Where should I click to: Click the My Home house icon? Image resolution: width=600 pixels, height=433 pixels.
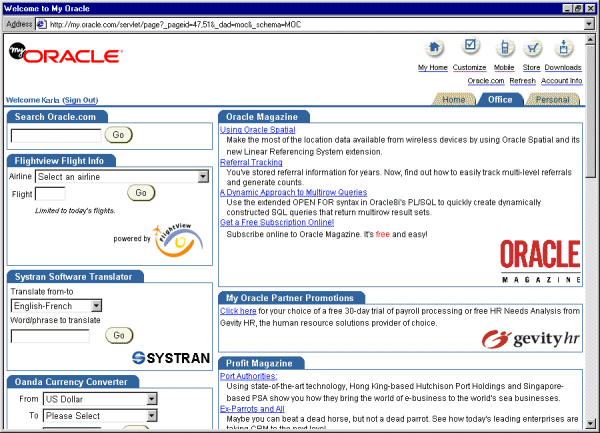(x=434, y=48)
